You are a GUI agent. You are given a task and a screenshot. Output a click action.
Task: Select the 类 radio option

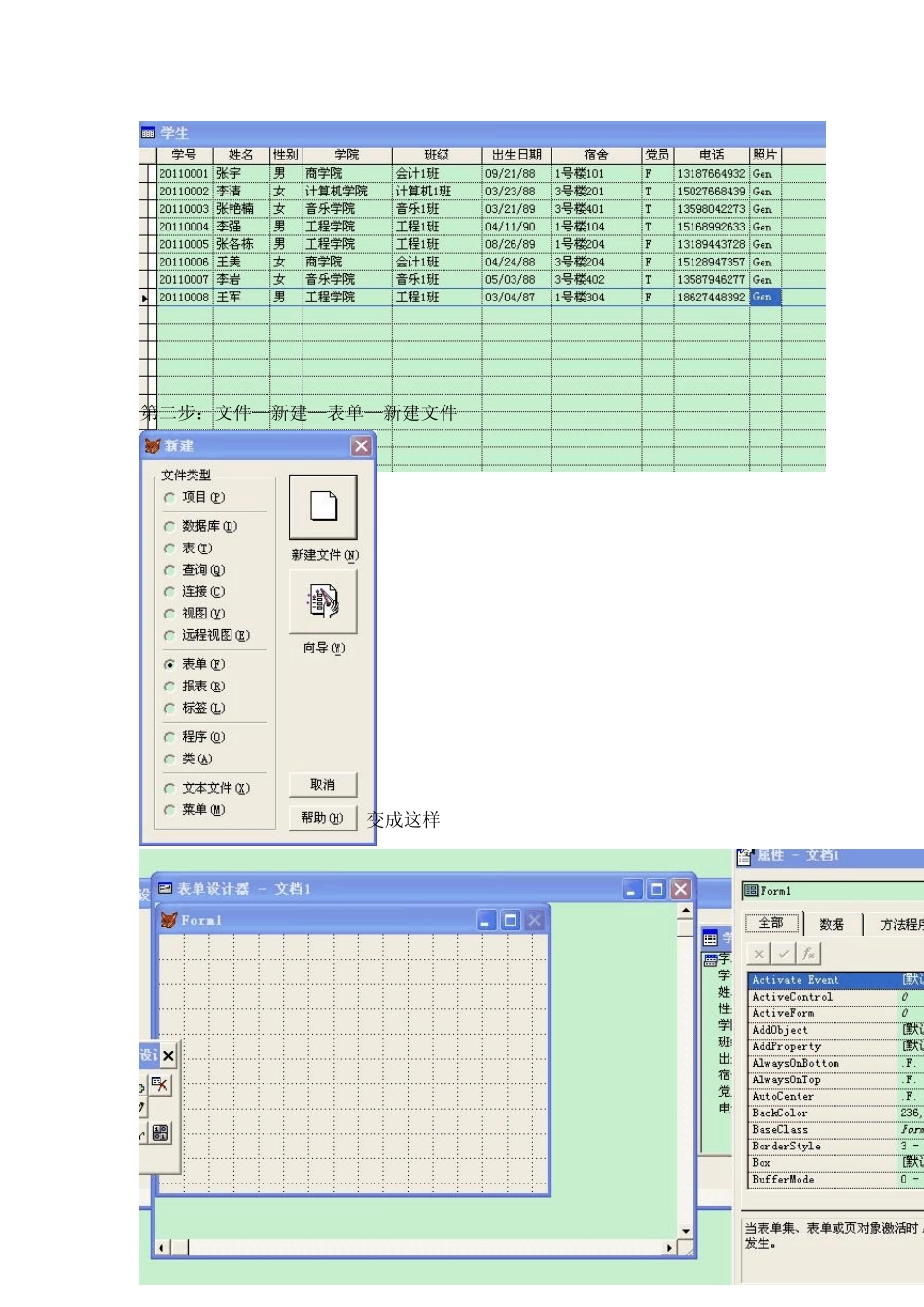[x=169, y=759]
